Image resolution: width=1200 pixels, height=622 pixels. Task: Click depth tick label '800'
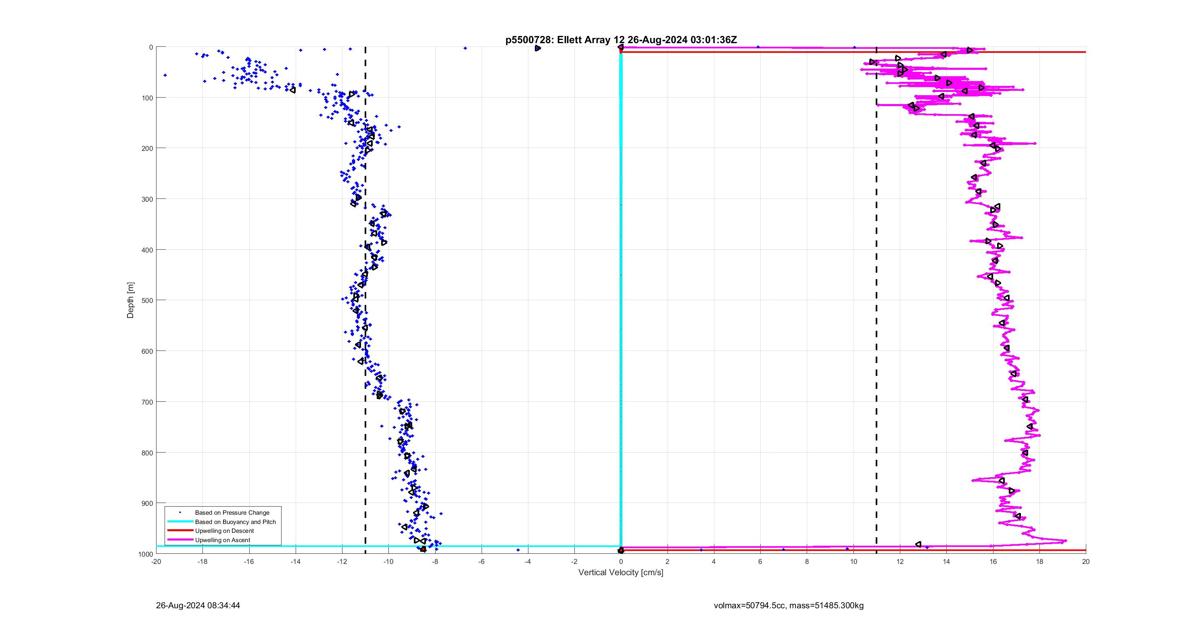click(x=145, y=452)
